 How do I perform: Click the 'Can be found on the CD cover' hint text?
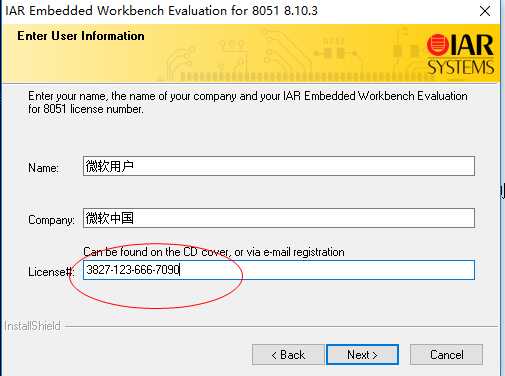(214, 252)
